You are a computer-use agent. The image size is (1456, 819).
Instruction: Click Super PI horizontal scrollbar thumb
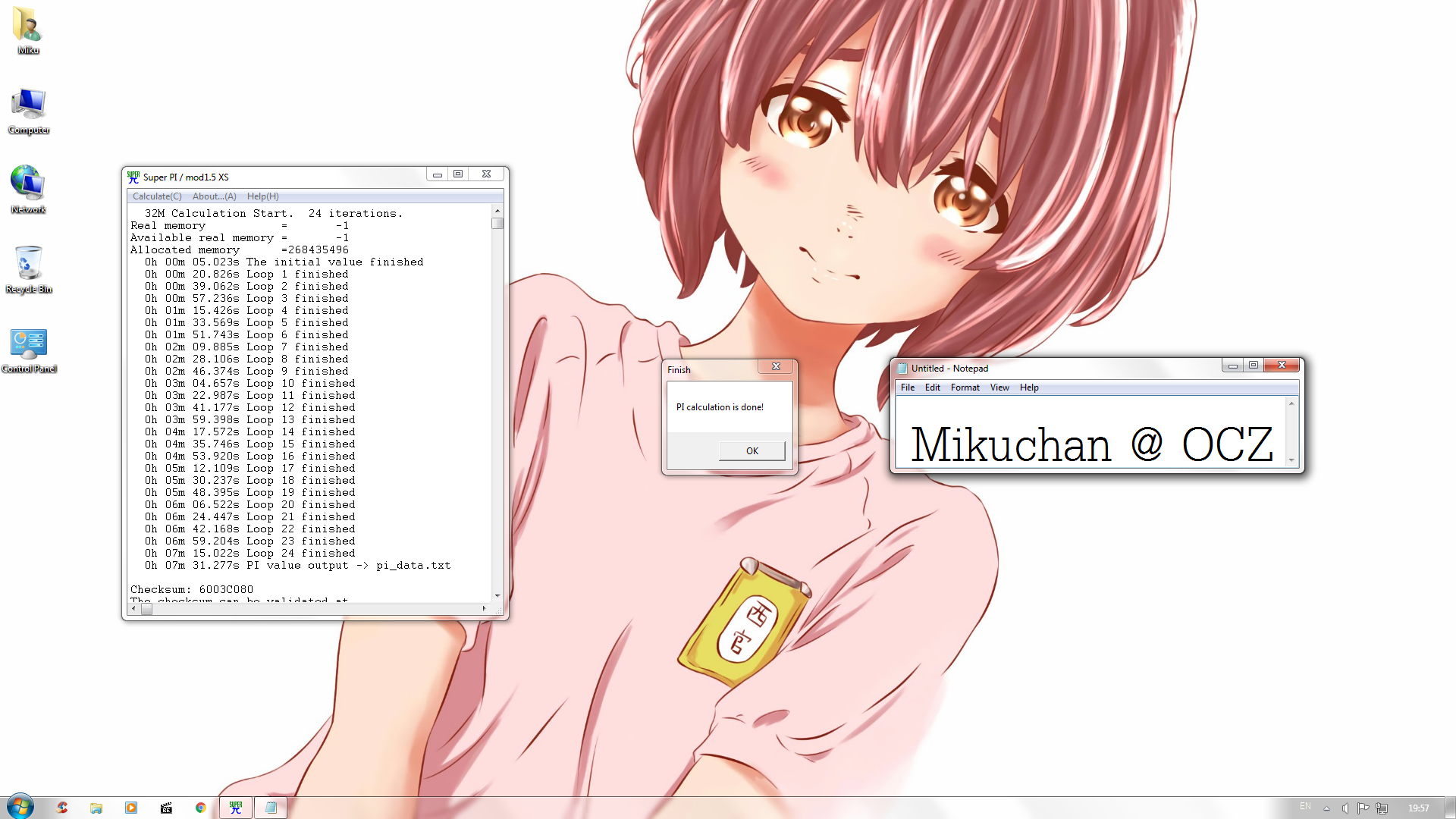(147, 608)
